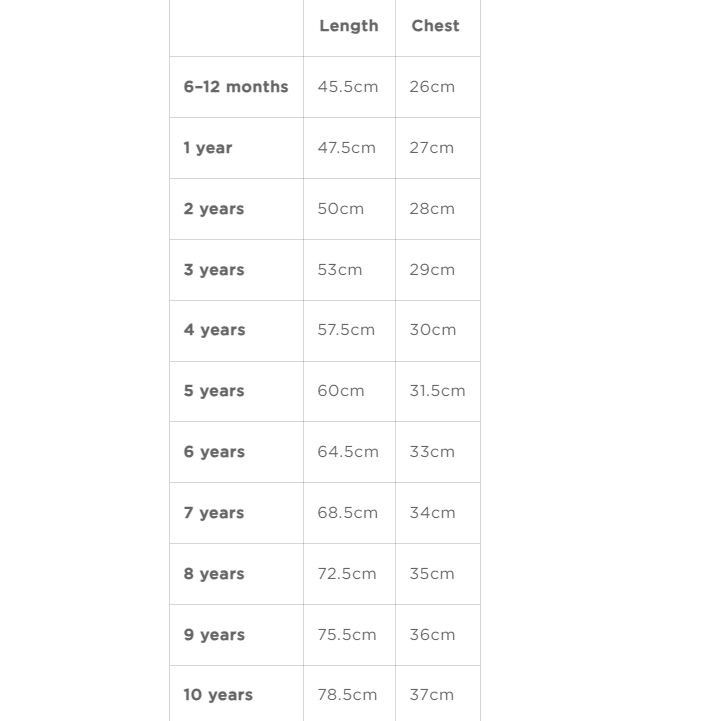Select the 2 years row label
Screen dimensions: 720x721
point(213,209)
